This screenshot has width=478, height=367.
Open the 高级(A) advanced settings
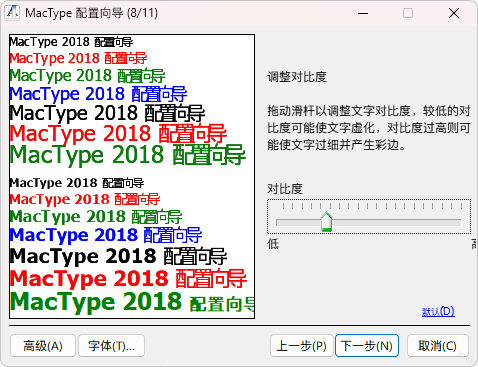43,346
